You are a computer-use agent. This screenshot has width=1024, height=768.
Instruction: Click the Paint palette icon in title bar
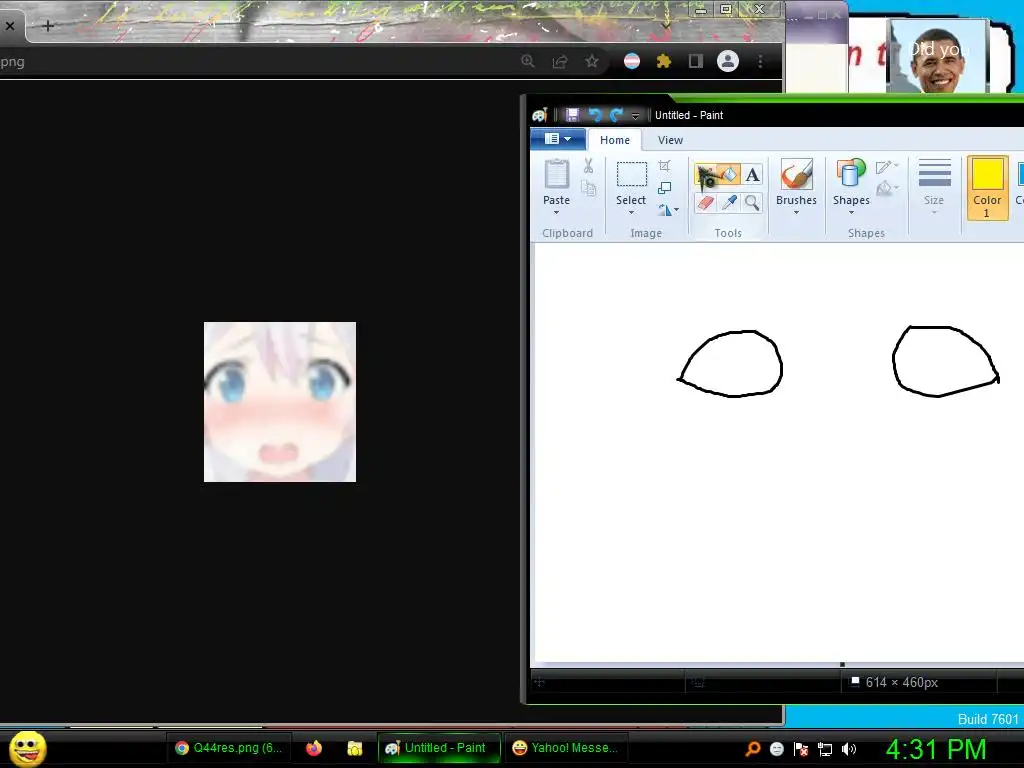tap(539, 116)
